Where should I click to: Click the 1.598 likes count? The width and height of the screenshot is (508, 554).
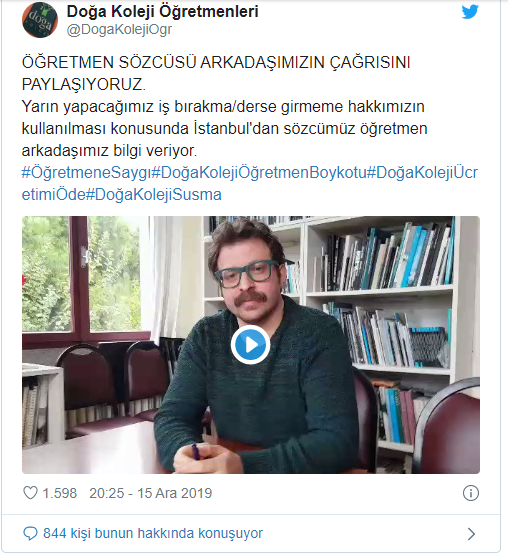point(59,493)
